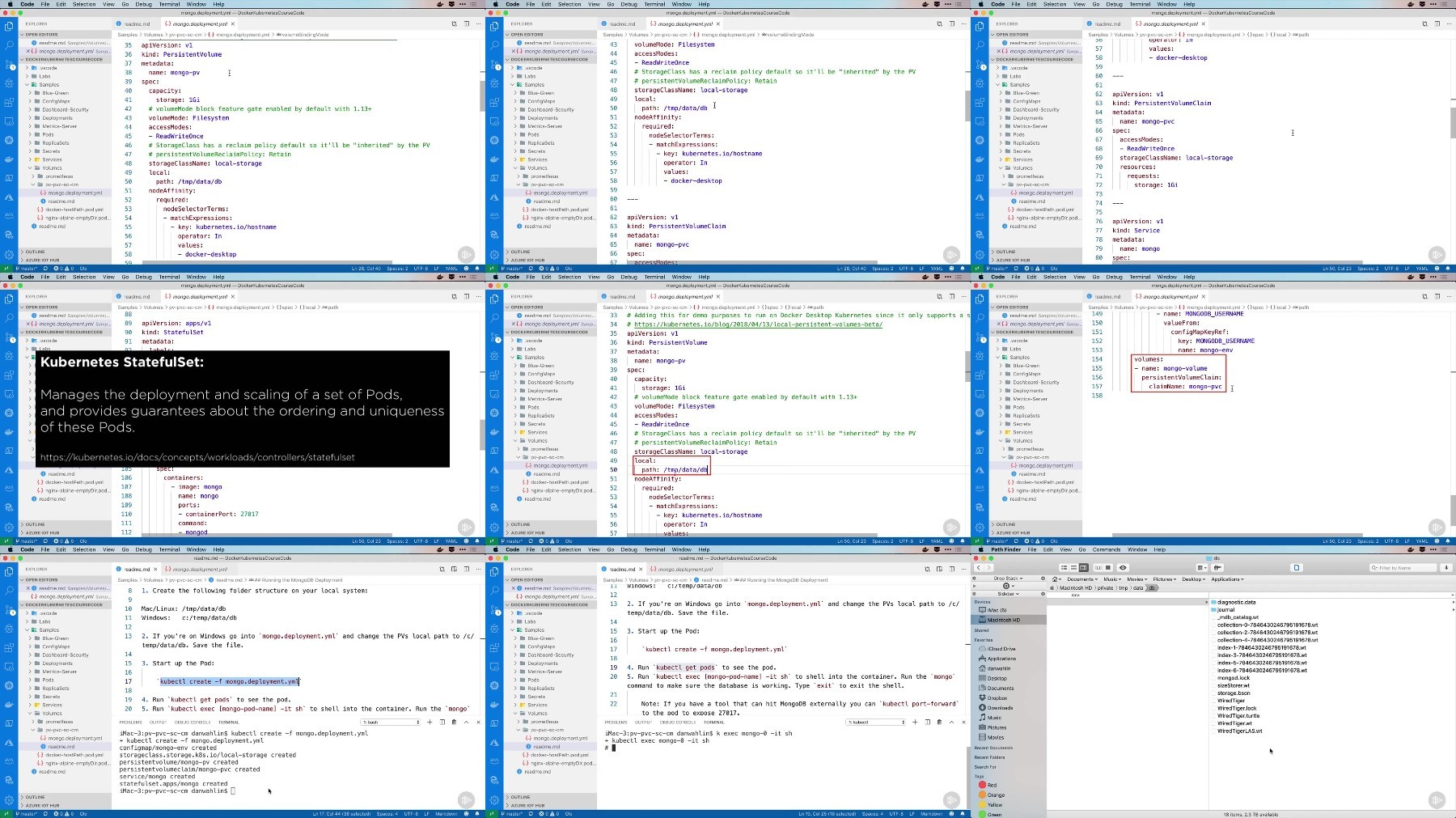Switch Path Finder to column view

(1082, 568)
